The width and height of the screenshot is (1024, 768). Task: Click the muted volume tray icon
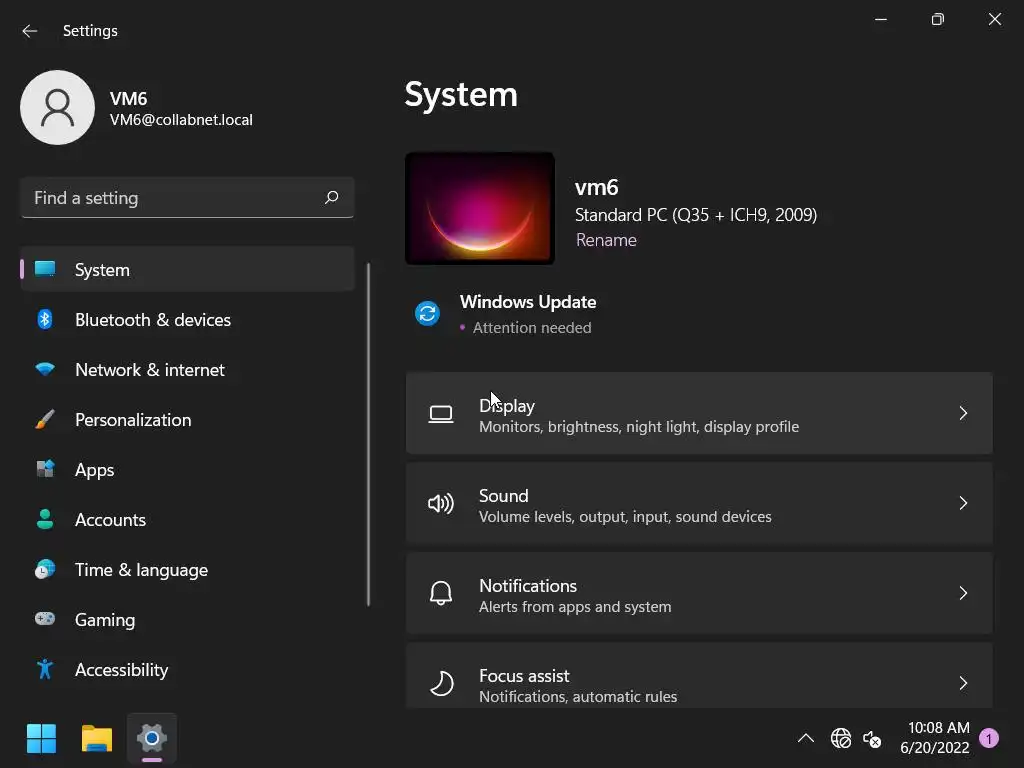coord(872,739)
